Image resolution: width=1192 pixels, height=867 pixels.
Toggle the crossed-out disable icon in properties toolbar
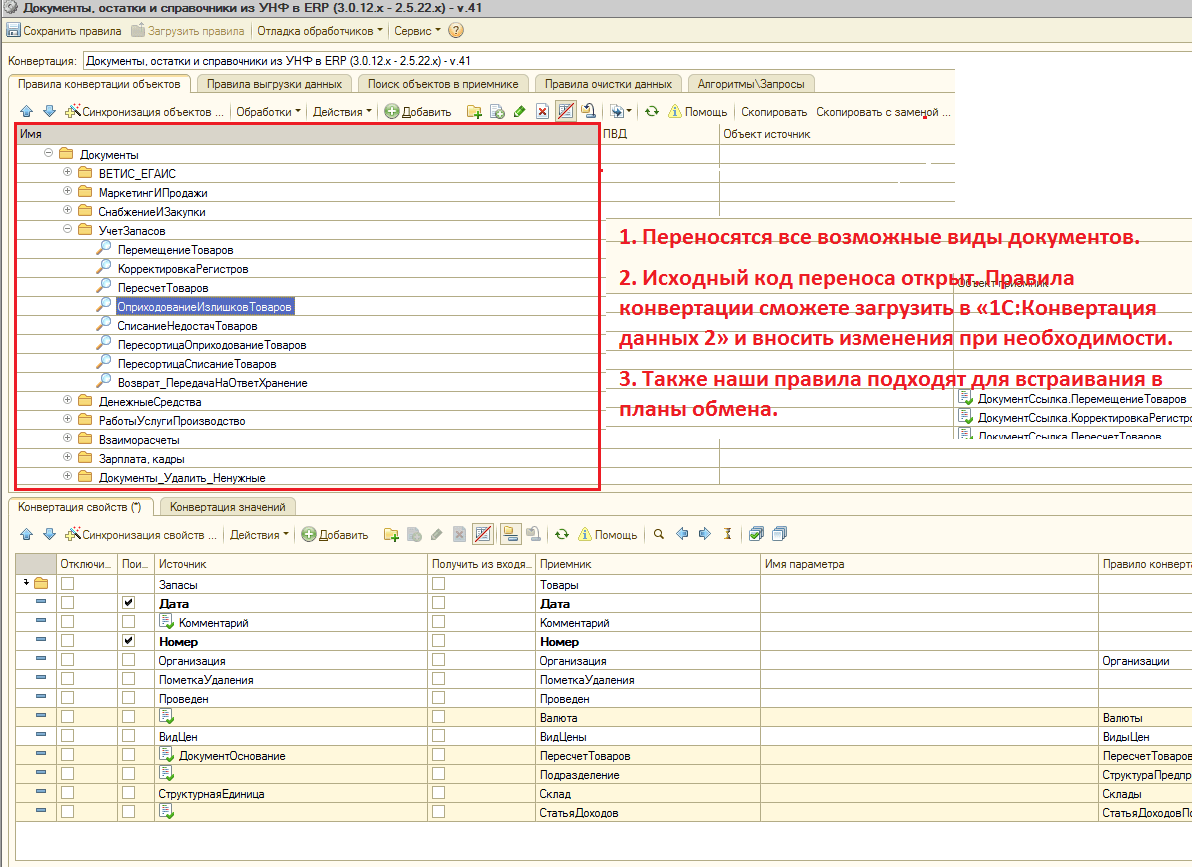[483, 534]
